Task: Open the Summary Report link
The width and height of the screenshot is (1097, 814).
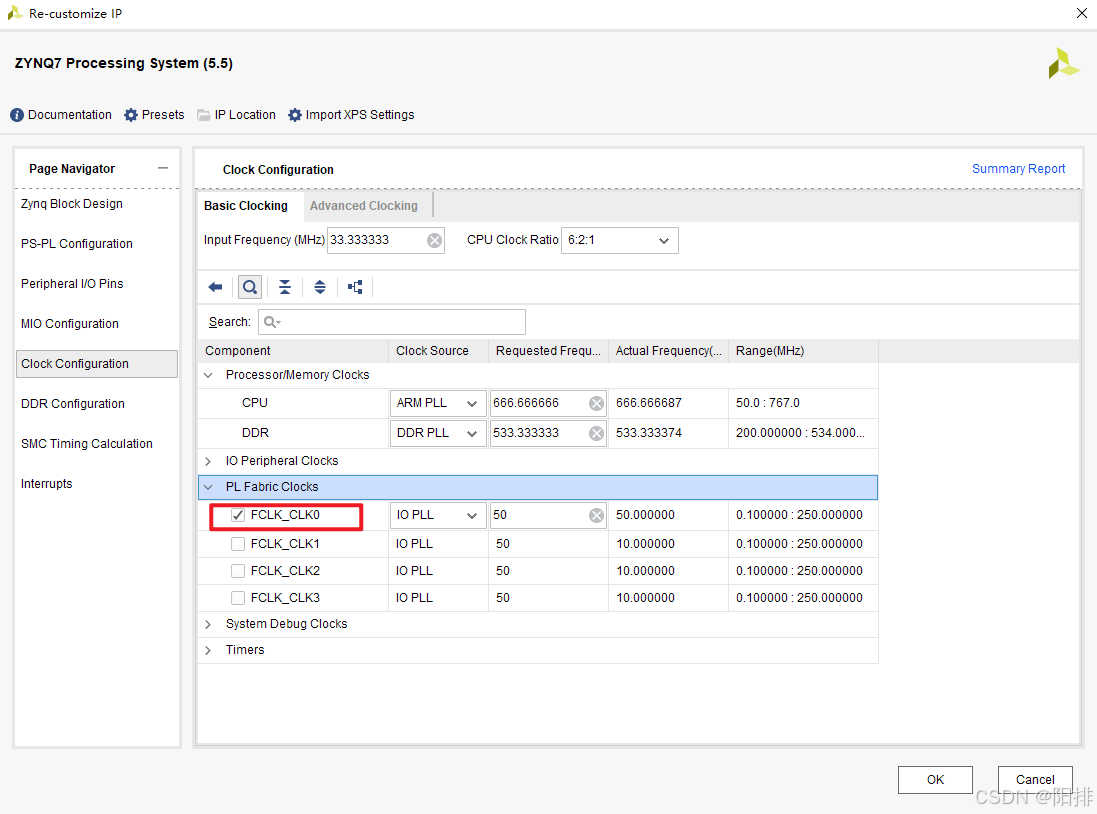Action: pyautogui.click(x=1018, y=169)
